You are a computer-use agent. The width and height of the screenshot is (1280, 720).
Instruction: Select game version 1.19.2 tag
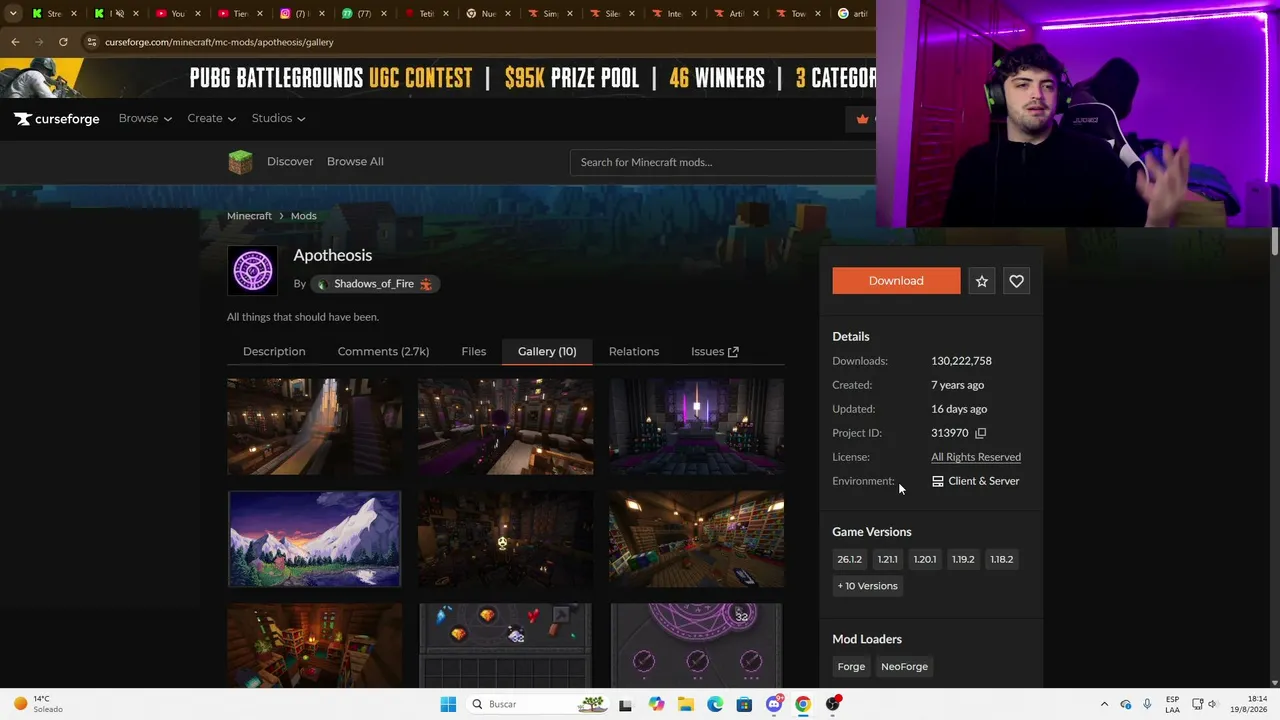pyautogui.click(x=963, y=560)
